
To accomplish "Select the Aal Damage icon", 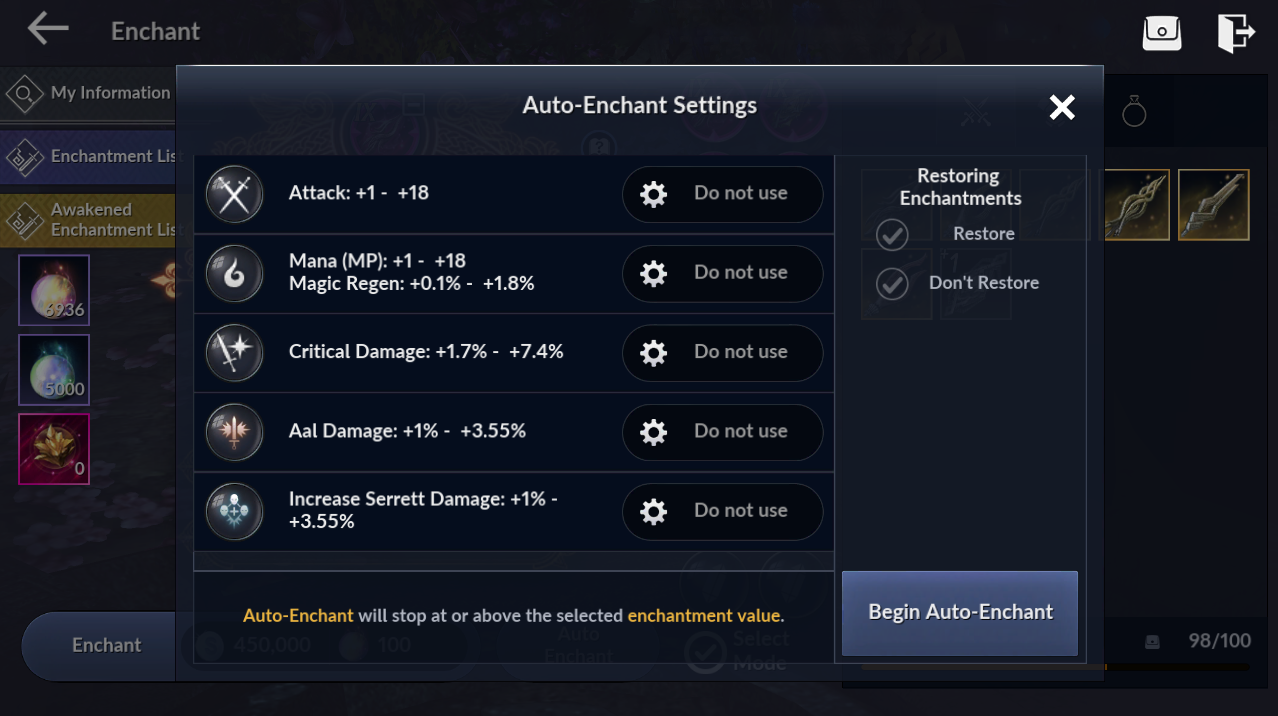I will (234, 432).
